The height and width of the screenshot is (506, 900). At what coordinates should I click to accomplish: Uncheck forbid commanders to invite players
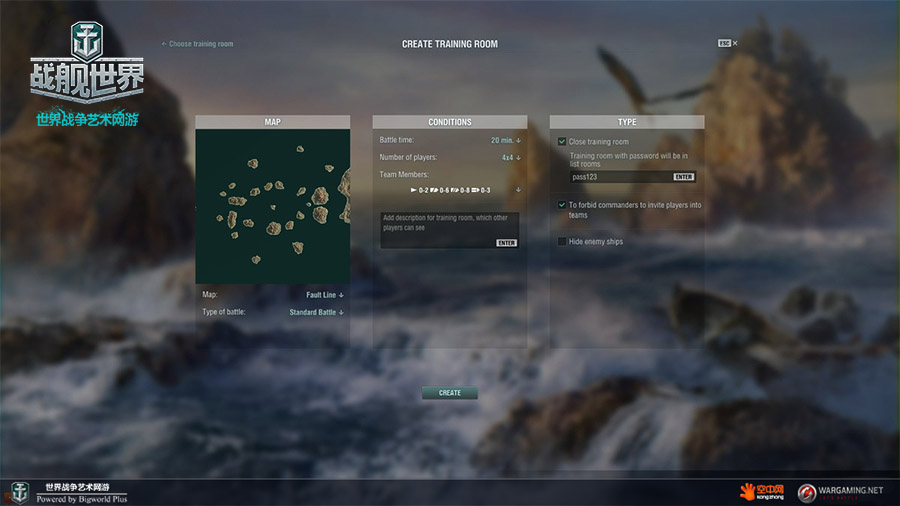[562, 205]
